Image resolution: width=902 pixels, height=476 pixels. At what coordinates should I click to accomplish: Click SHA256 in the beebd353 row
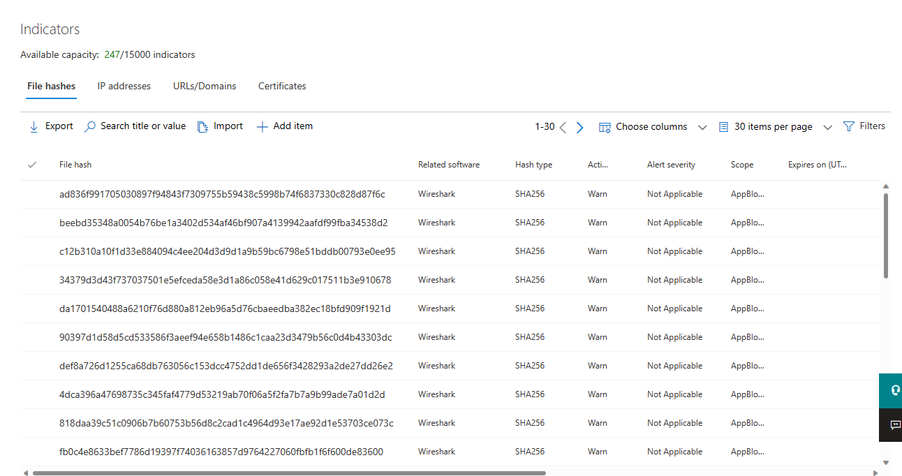tap(530, 223)
